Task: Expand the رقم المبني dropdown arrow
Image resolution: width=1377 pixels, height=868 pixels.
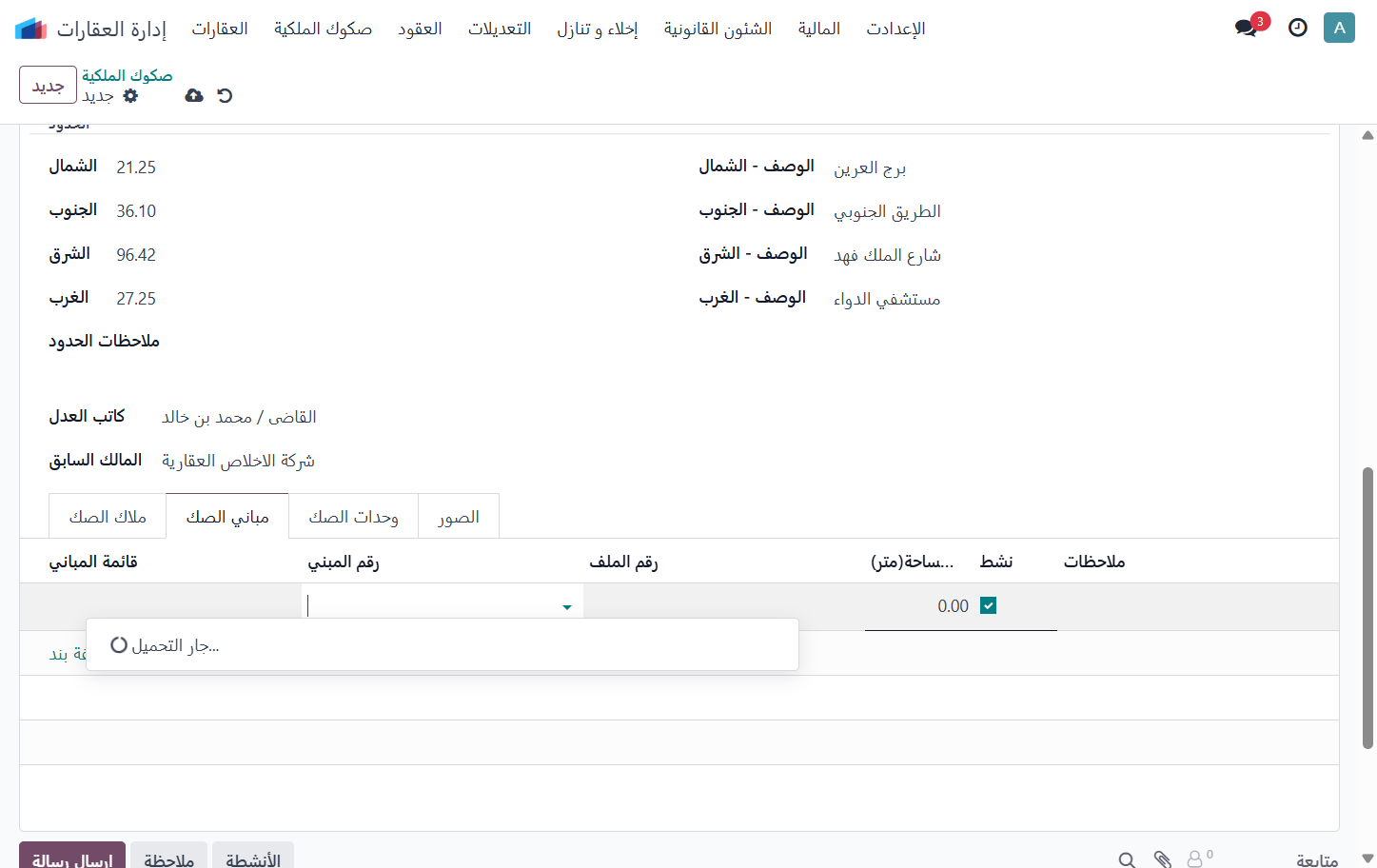Action: [x=567, y=607]
